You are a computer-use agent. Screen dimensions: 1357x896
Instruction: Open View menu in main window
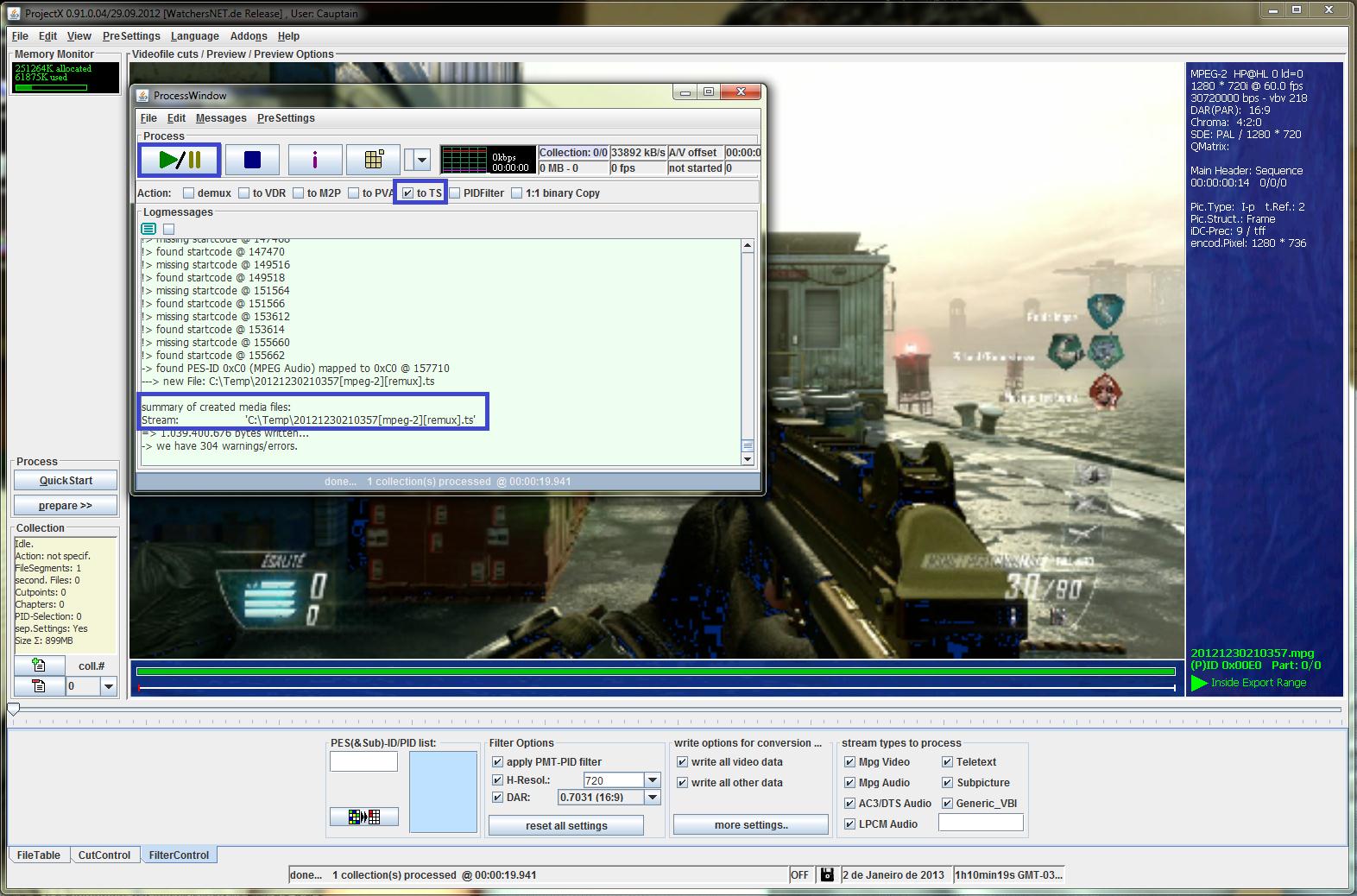[x=79, y=36]
